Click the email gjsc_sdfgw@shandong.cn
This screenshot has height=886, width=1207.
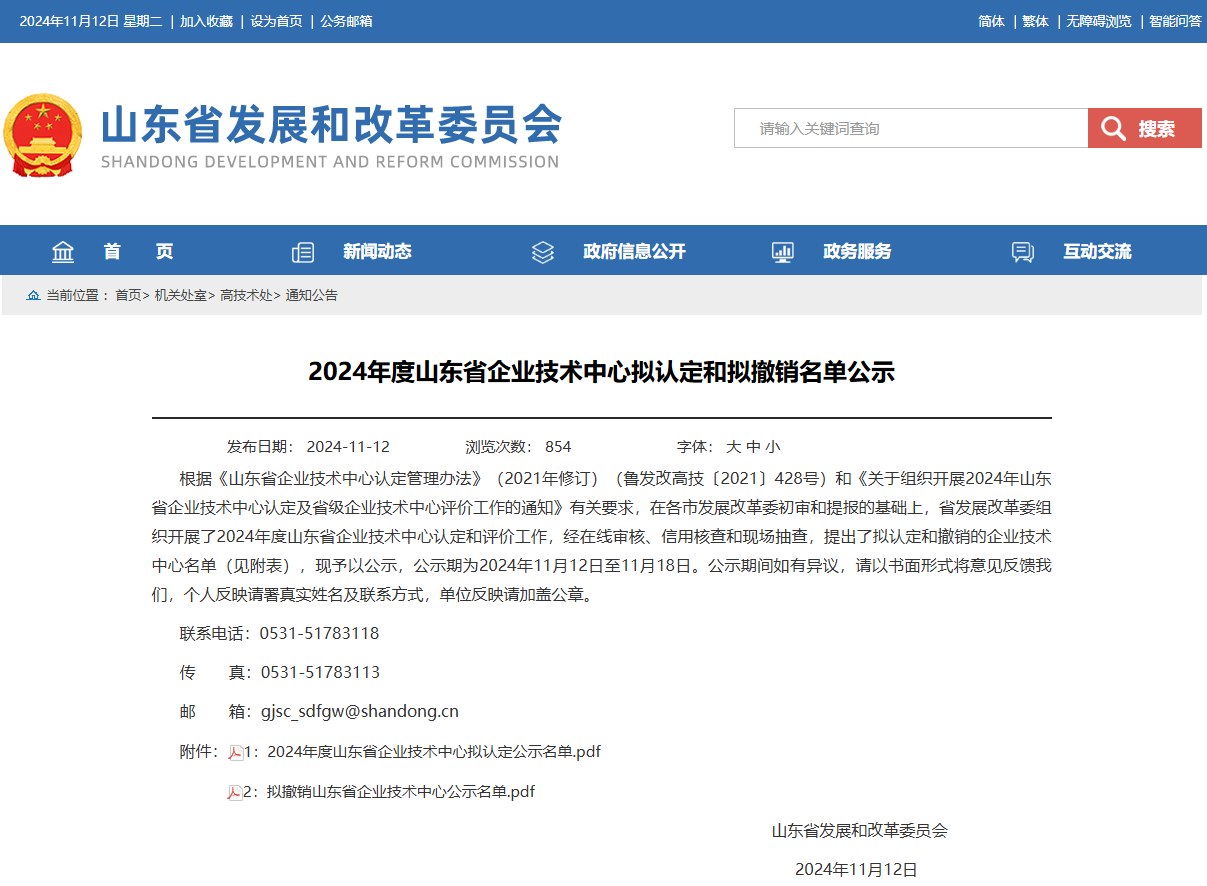tap(360, 712)
